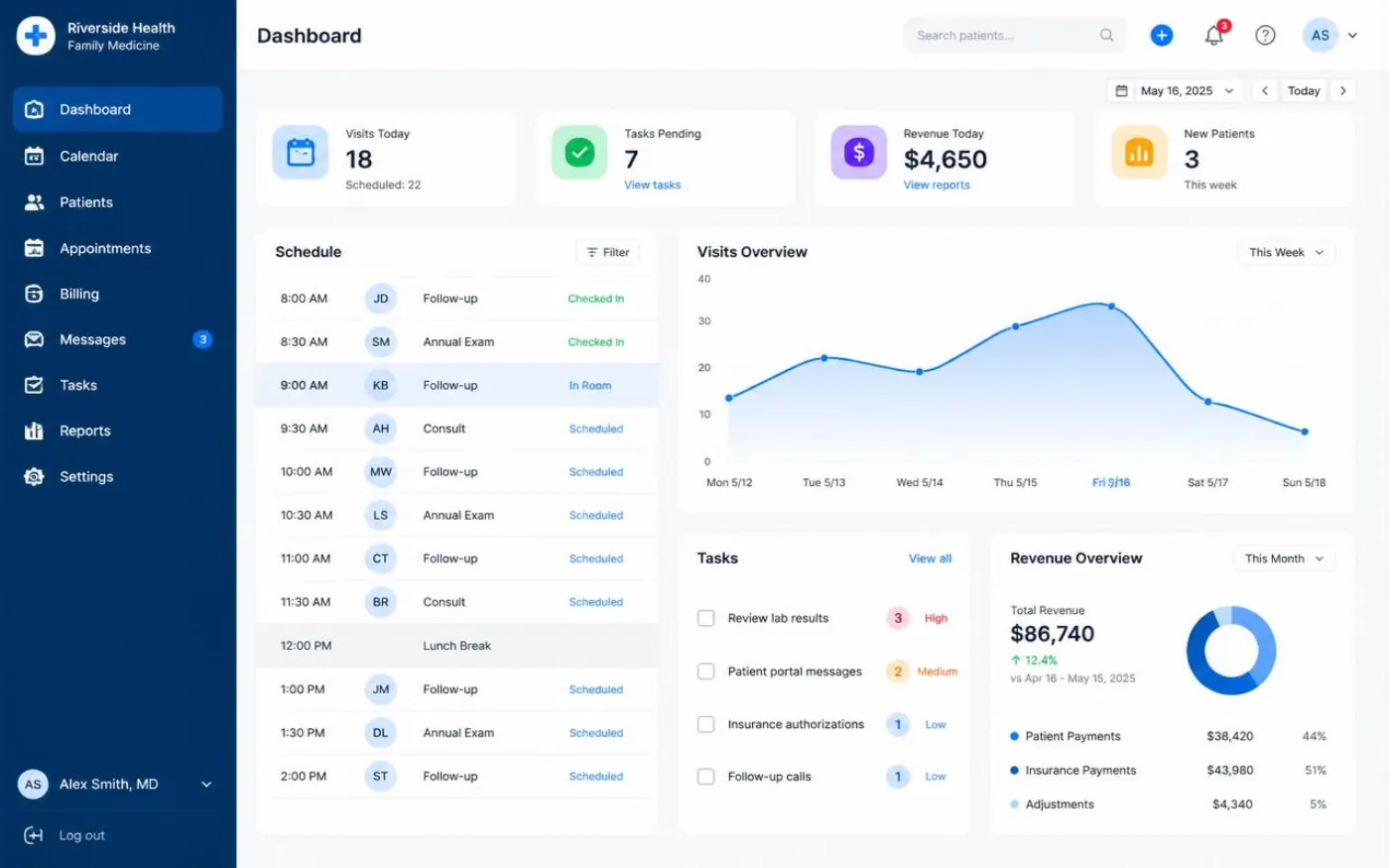Click the revenue donut chart
This screenshot has width=1389, height=868.
[x=1231, y=651]
